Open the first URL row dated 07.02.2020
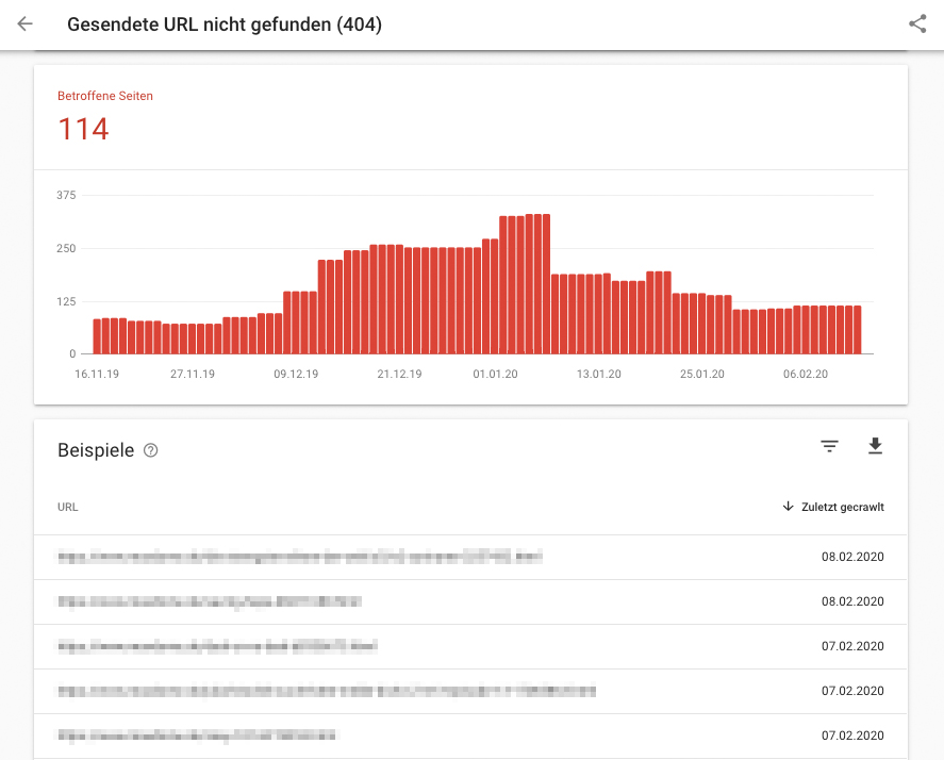This screenshot has width=944, height=760. coord(470,646)
